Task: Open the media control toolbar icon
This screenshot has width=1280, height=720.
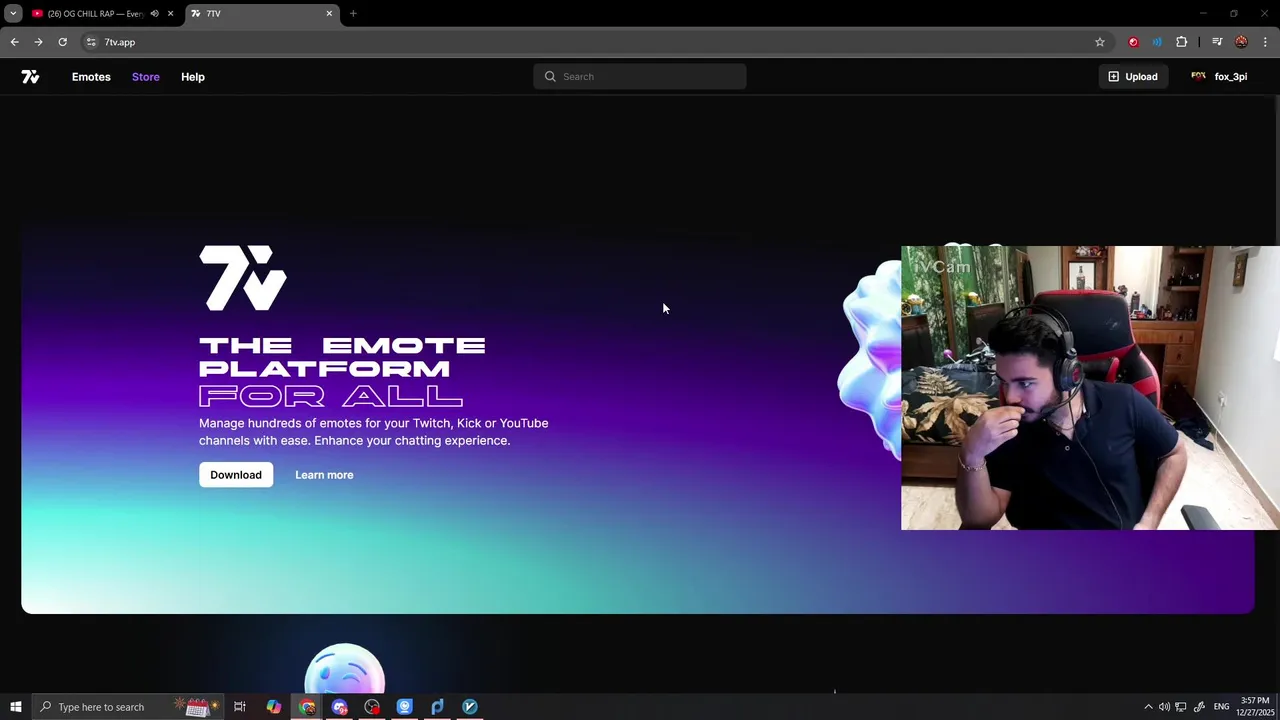Action: pyautogui.click(x=1217, y=42)
